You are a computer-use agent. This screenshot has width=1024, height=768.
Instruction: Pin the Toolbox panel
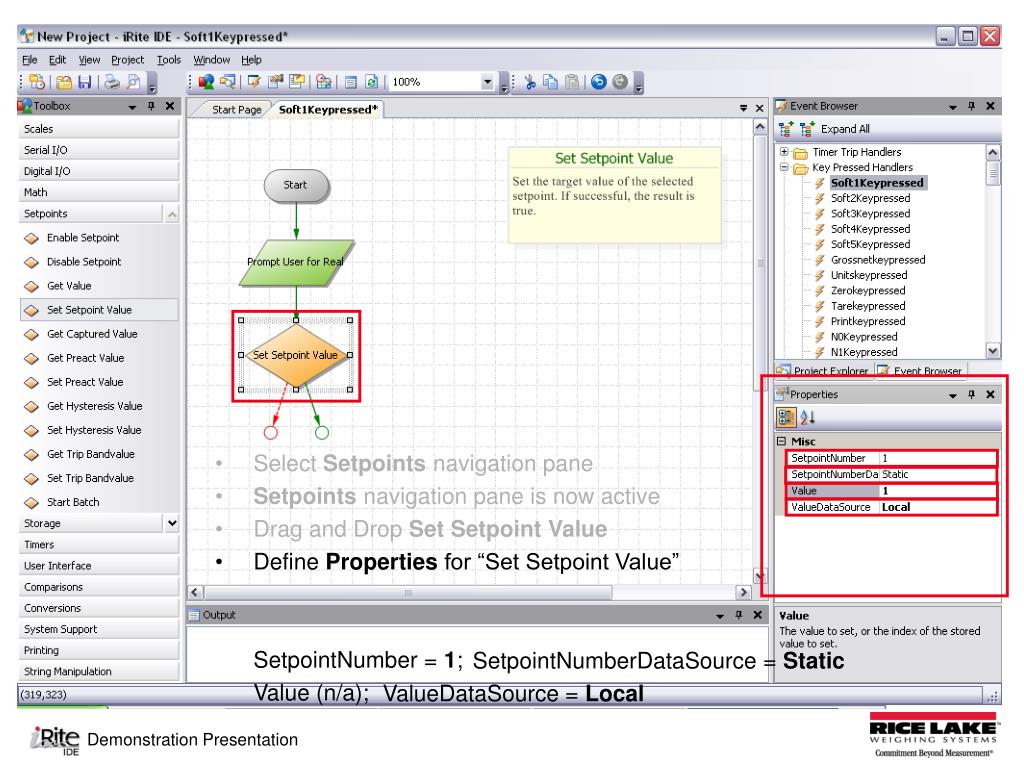click(x=151, y=106)
